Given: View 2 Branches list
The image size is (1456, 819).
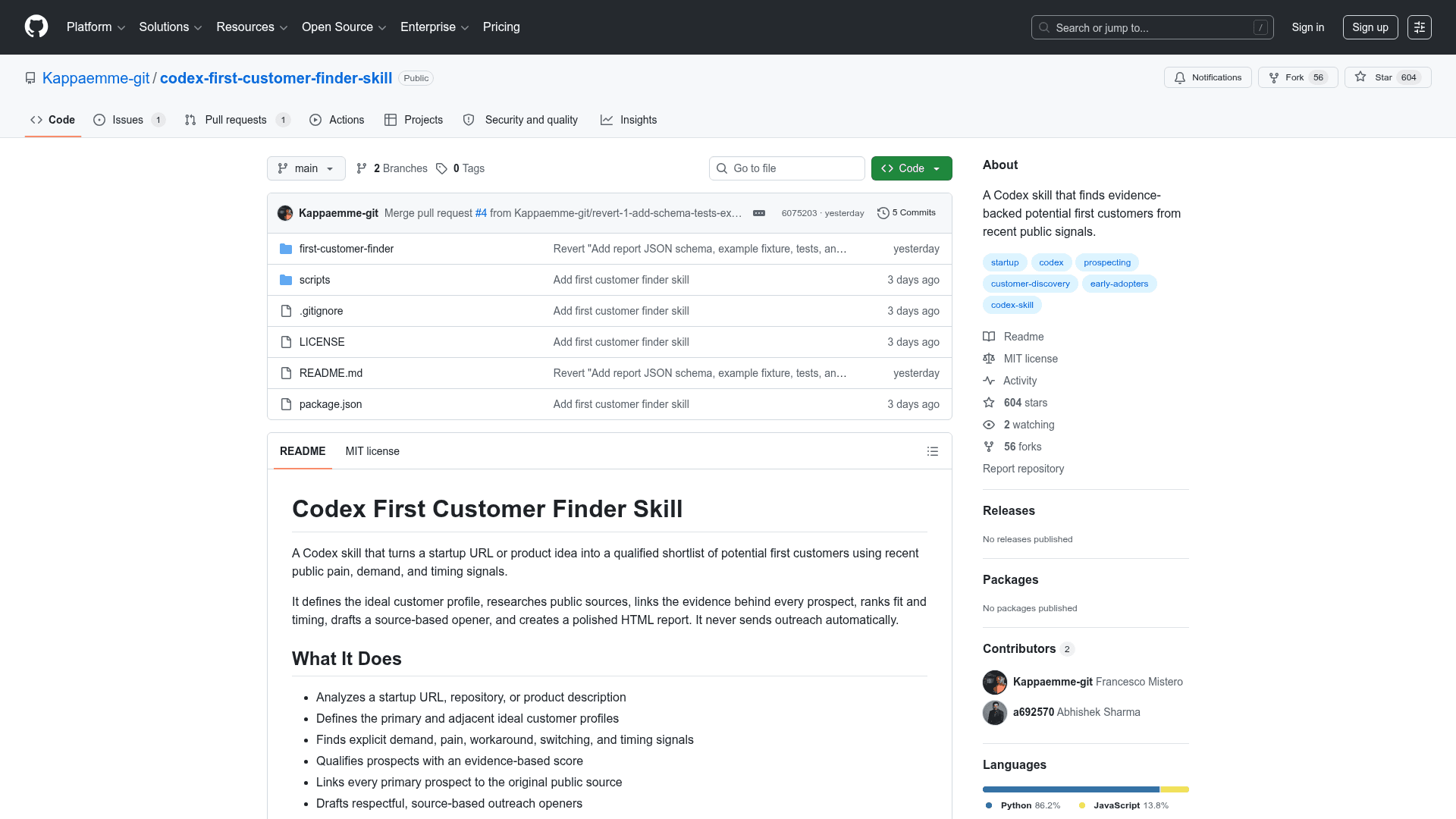Looking at the screenshot, I should click(392, 168).
